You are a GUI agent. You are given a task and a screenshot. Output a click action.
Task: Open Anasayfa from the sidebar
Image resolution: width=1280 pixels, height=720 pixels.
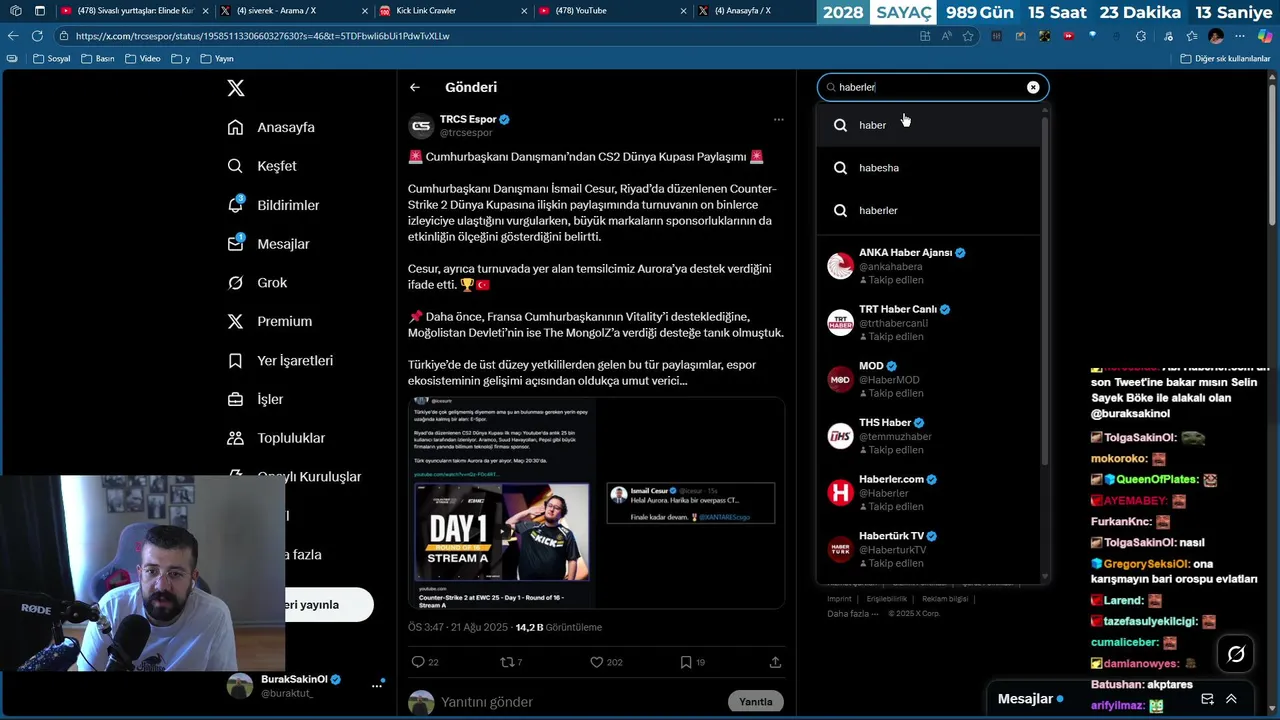coord(271,127)
